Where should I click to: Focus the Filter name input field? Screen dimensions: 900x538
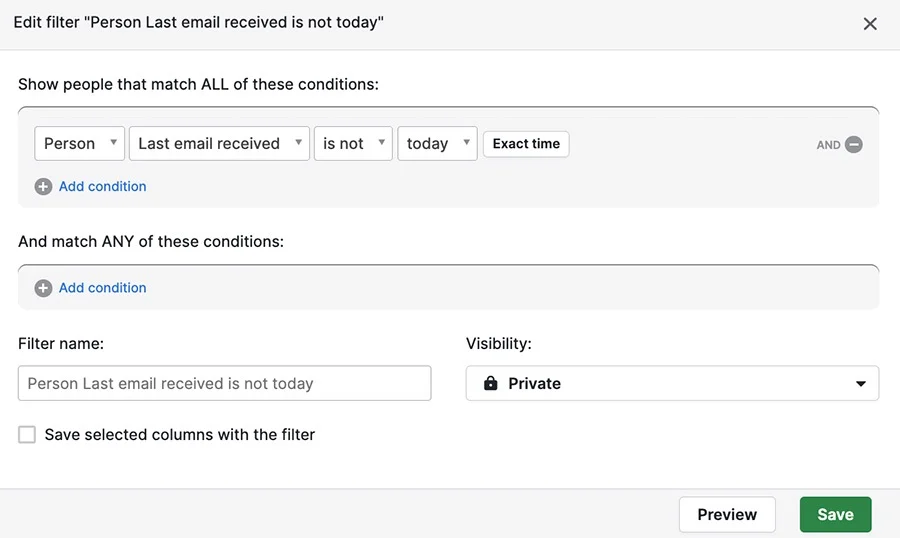coord(224,383)
